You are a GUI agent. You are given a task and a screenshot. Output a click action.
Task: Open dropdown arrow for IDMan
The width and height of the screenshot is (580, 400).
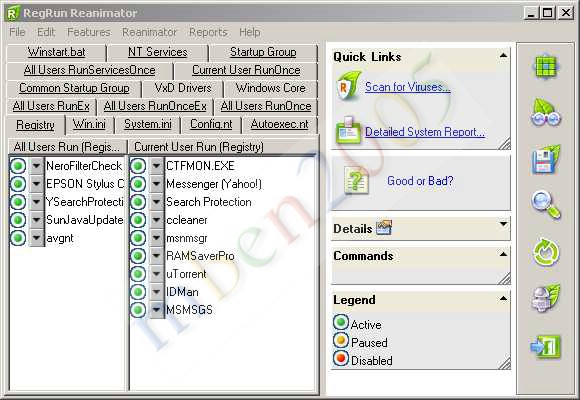coord(156,292)
